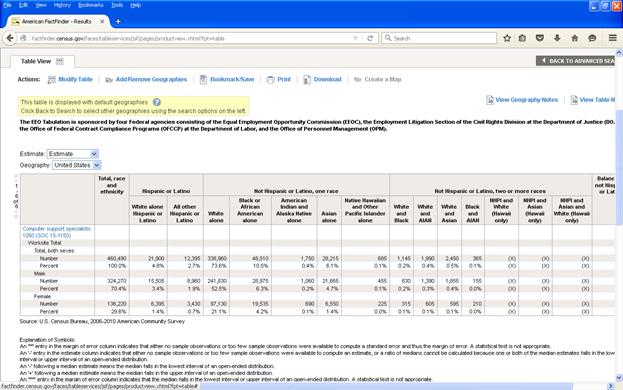
Task: Click the Source U.S. Census Bureau text
Action: point(102,321)
